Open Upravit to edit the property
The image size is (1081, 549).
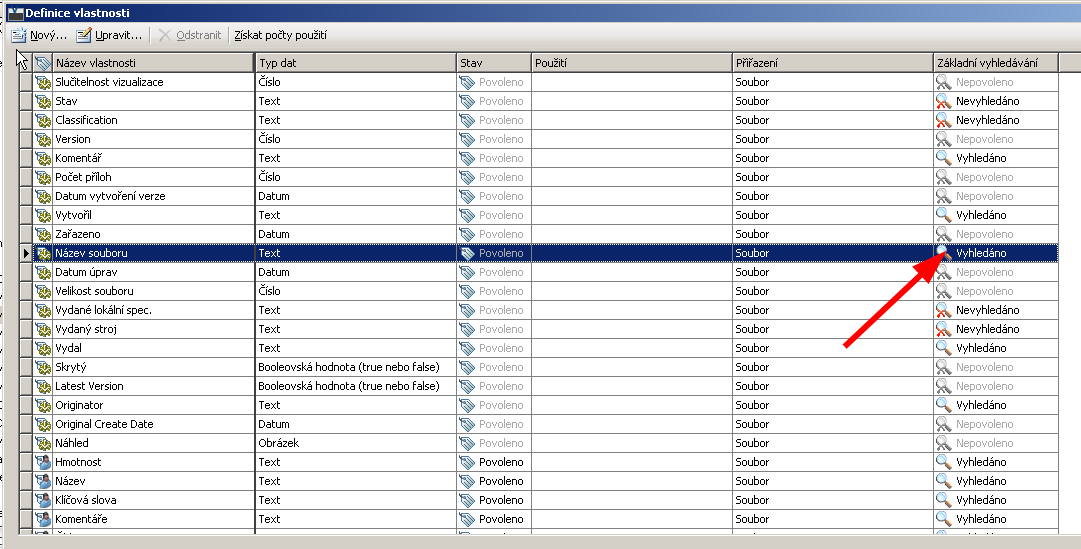pyautogui.click(x=110, y=35)
